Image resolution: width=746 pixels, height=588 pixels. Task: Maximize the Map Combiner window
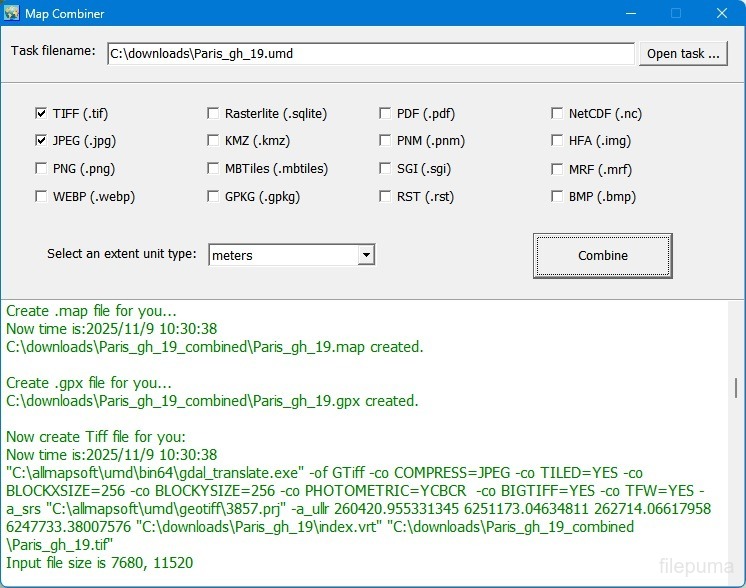[675, 14]
